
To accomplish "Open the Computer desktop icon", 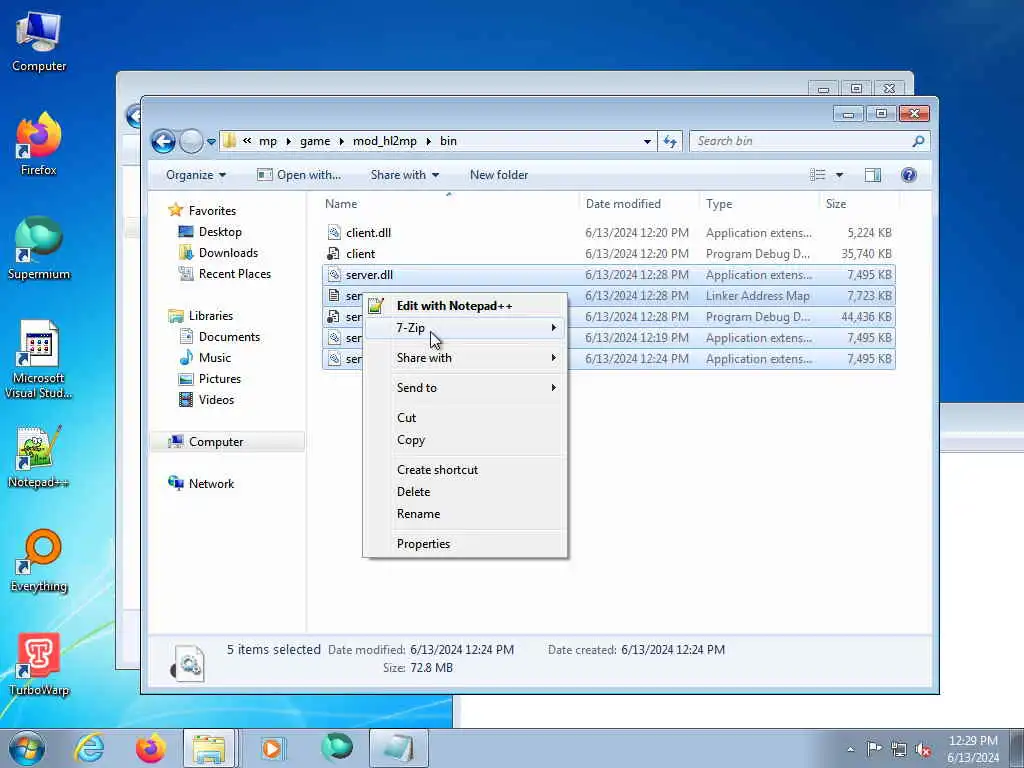I will point(39,42).
